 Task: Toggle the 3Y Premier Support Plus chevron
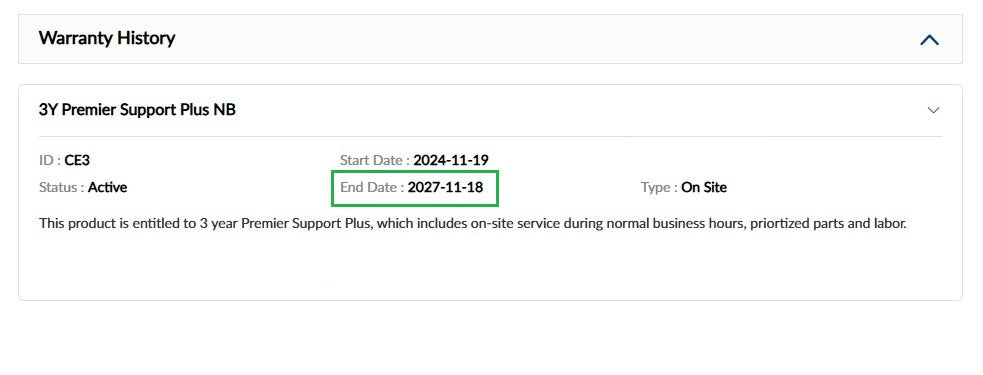point(933,110)
